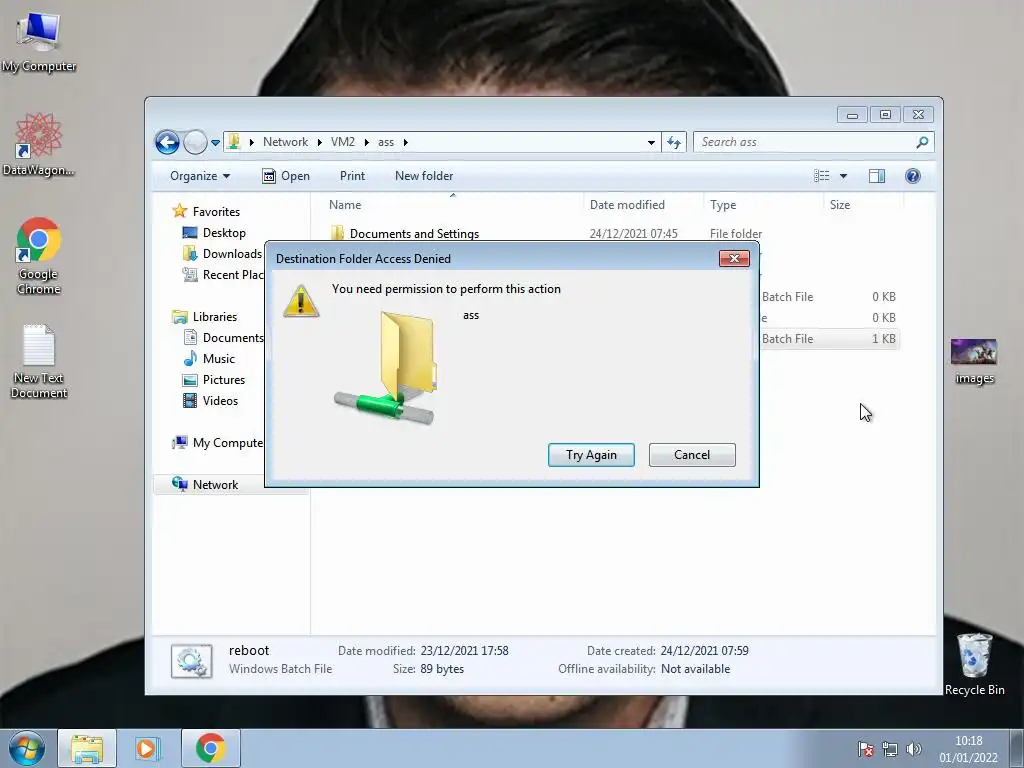This screenshot has width=1024, height=768.
Task: Go back using the Explorer back arrow
Action: point(167,142)
